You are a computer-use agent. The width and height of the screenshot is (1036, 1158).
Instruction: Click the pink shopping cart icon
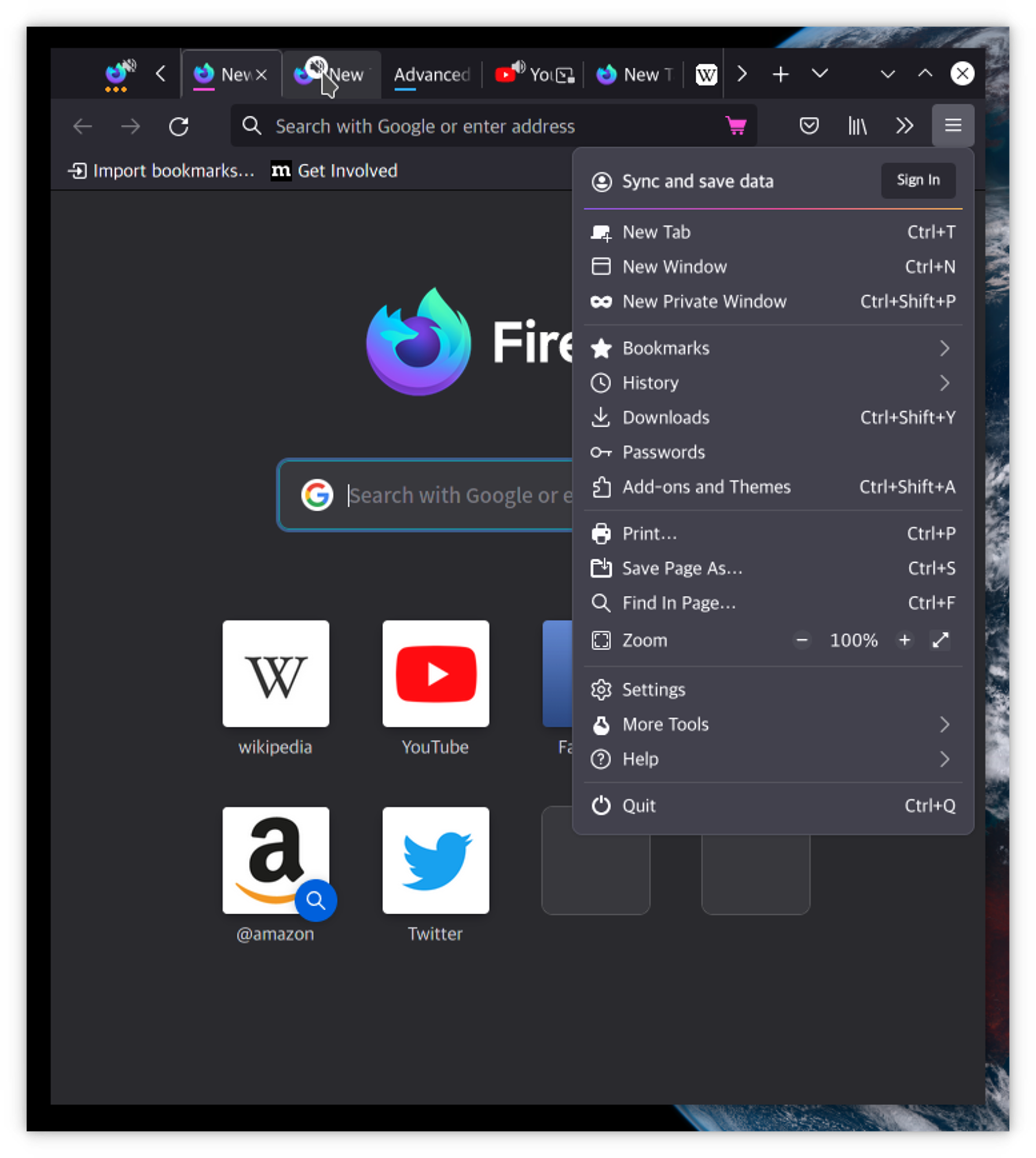736,125
